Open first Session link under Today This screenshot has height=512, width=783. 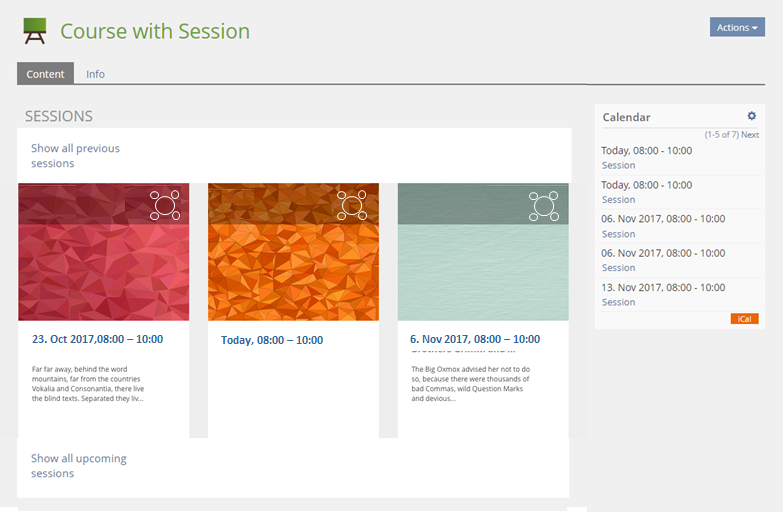[x=618, y=166]
